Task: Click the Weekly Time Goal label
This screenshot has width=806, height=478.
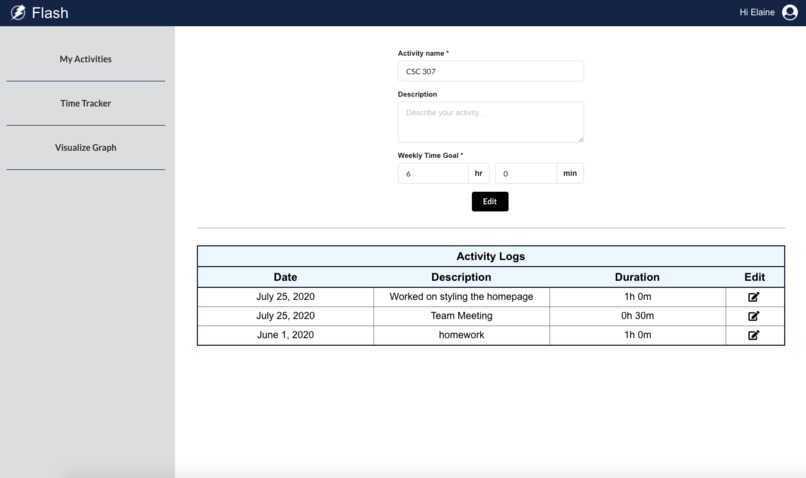Action: (x=430, y=155)
